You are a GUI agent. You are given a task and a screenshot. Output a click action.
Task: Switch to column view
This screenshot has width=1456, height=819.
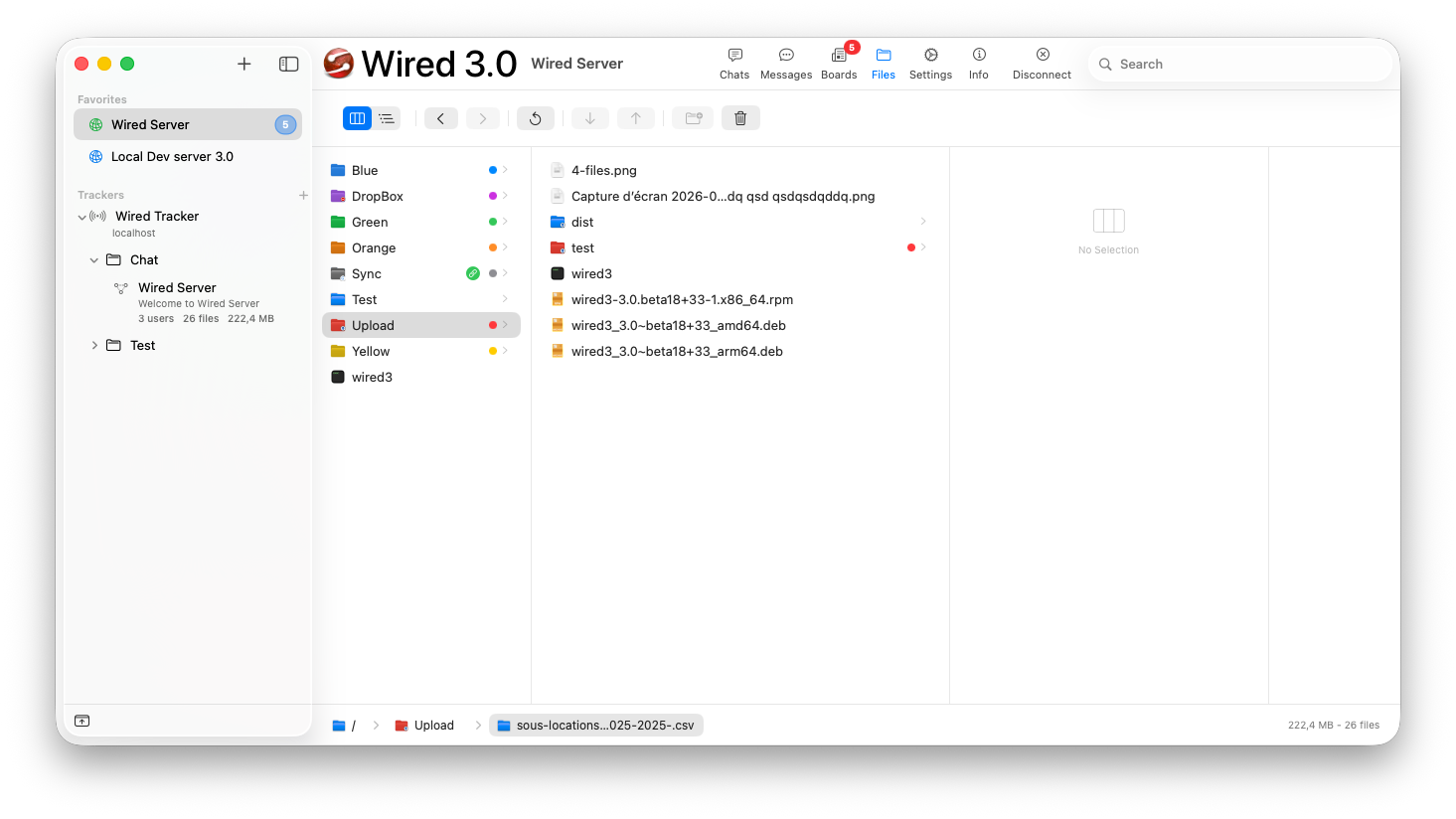coord(357,117)
